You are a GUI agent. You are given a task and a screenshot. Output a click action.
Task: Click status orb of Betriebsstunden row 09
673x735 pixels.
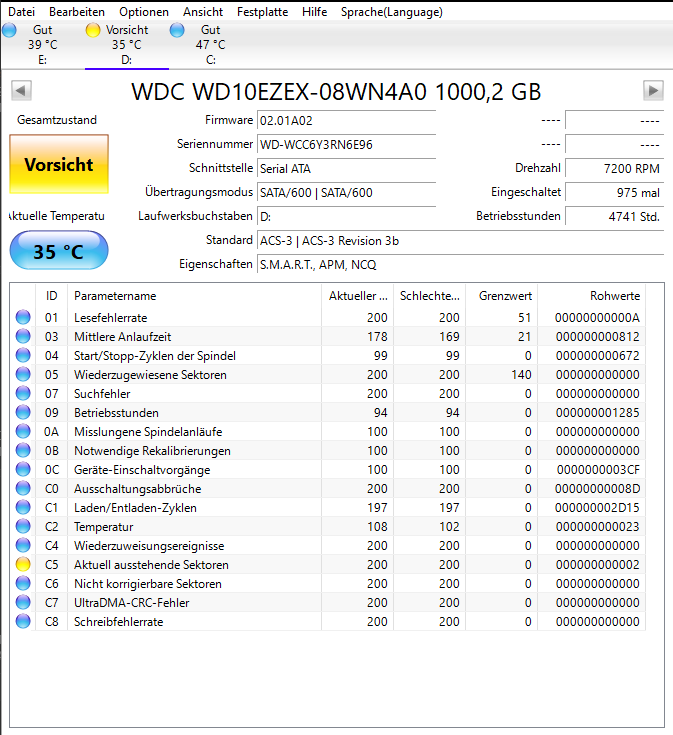(23, 412)
